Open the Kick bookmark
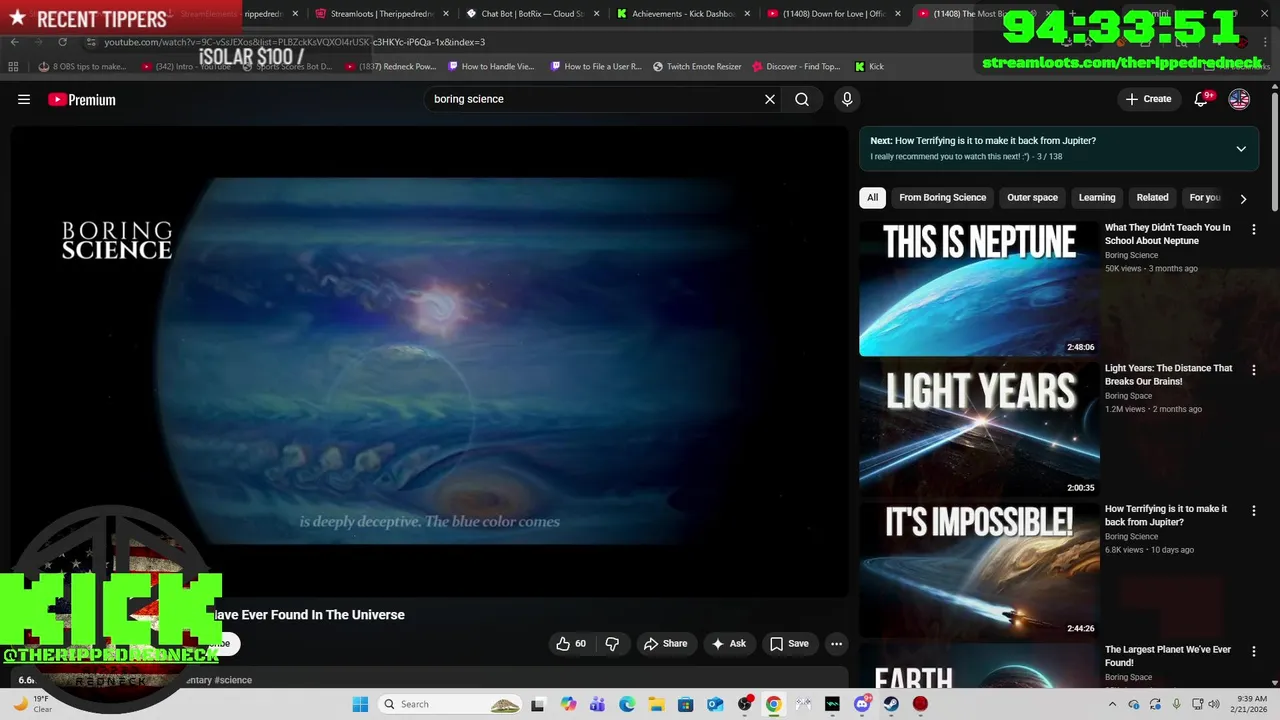This screenshot has width=1280, height=720. (x=869, y=67)
